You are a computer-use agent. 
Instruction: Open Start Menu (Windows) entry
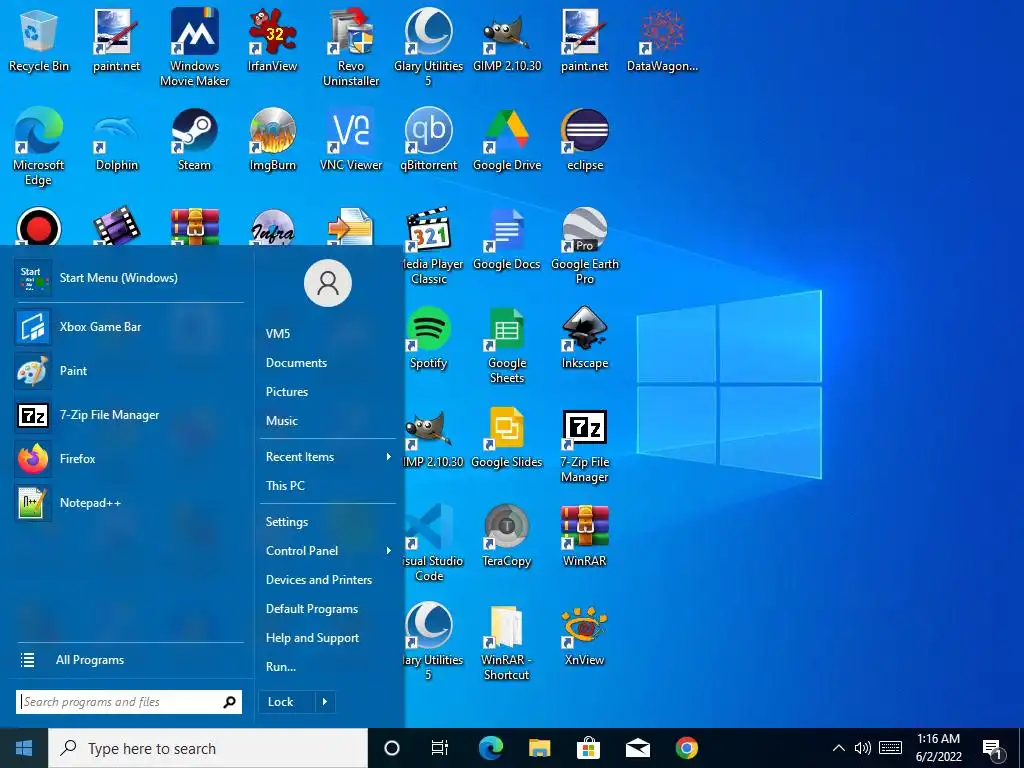(129, 278)
